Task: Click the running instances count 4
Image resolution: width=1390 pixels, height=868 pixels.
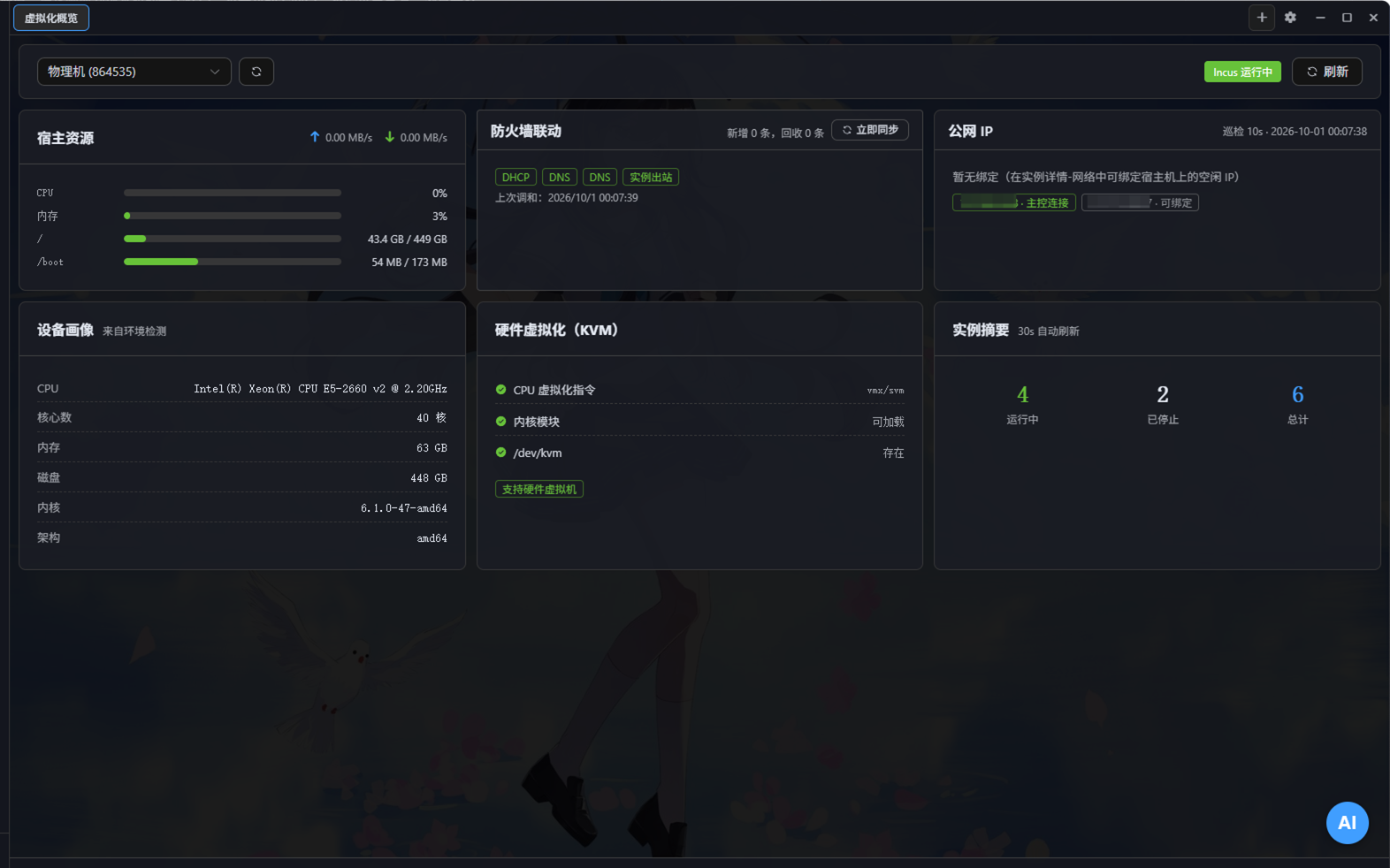Action: [1022, 394]
